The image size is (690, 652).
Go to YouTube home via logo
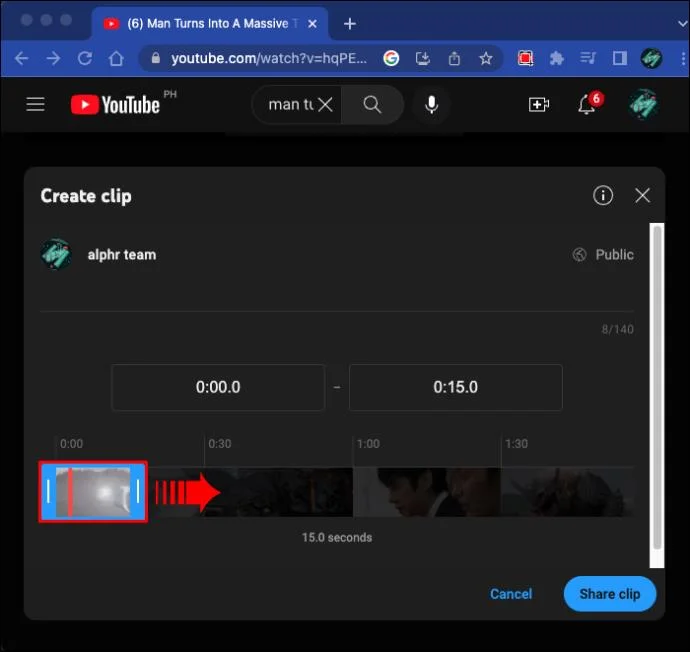tap(115, 105)
